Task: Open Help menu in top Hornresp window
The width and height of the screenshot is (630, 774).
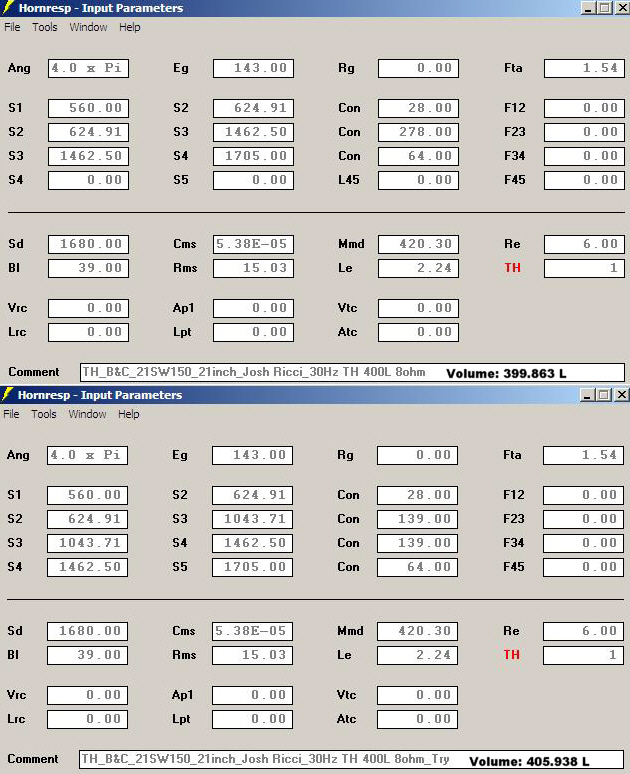Action: (x=130, y=27)
